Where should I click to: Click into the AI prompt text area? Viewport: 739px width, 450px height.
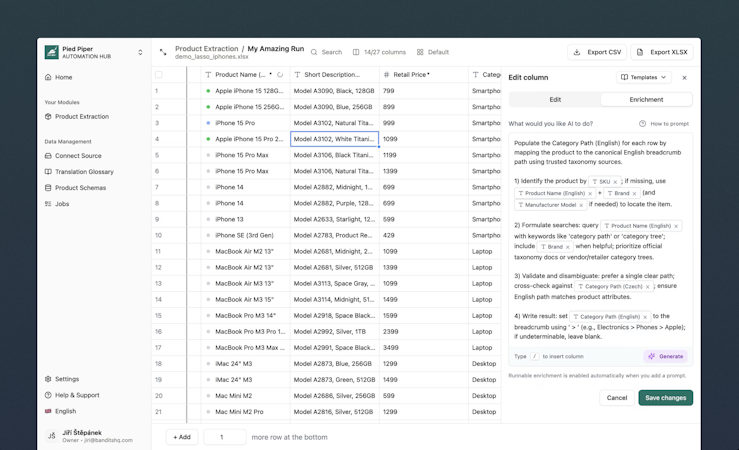click(600, 240)
